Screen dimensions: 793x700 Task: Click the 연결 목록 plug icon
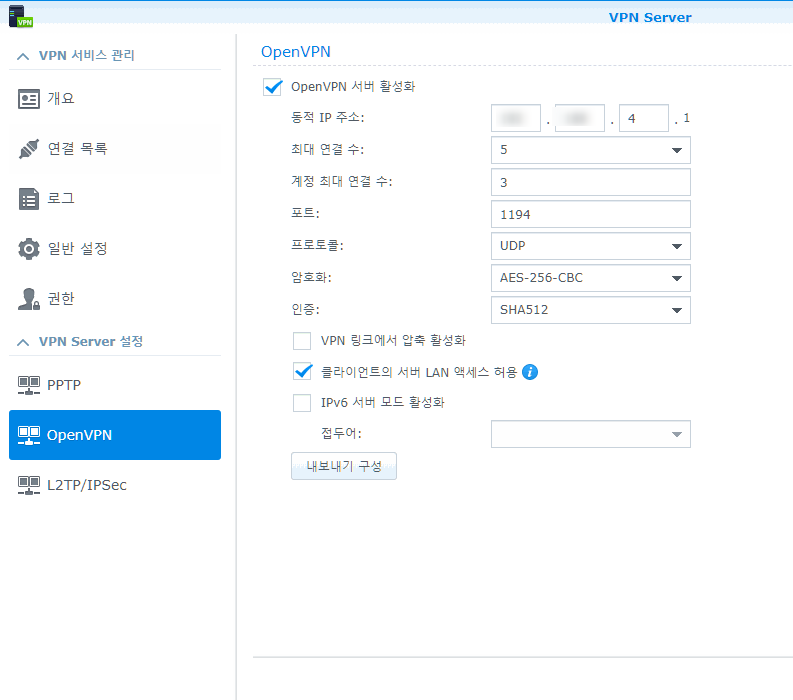point(29,149)
